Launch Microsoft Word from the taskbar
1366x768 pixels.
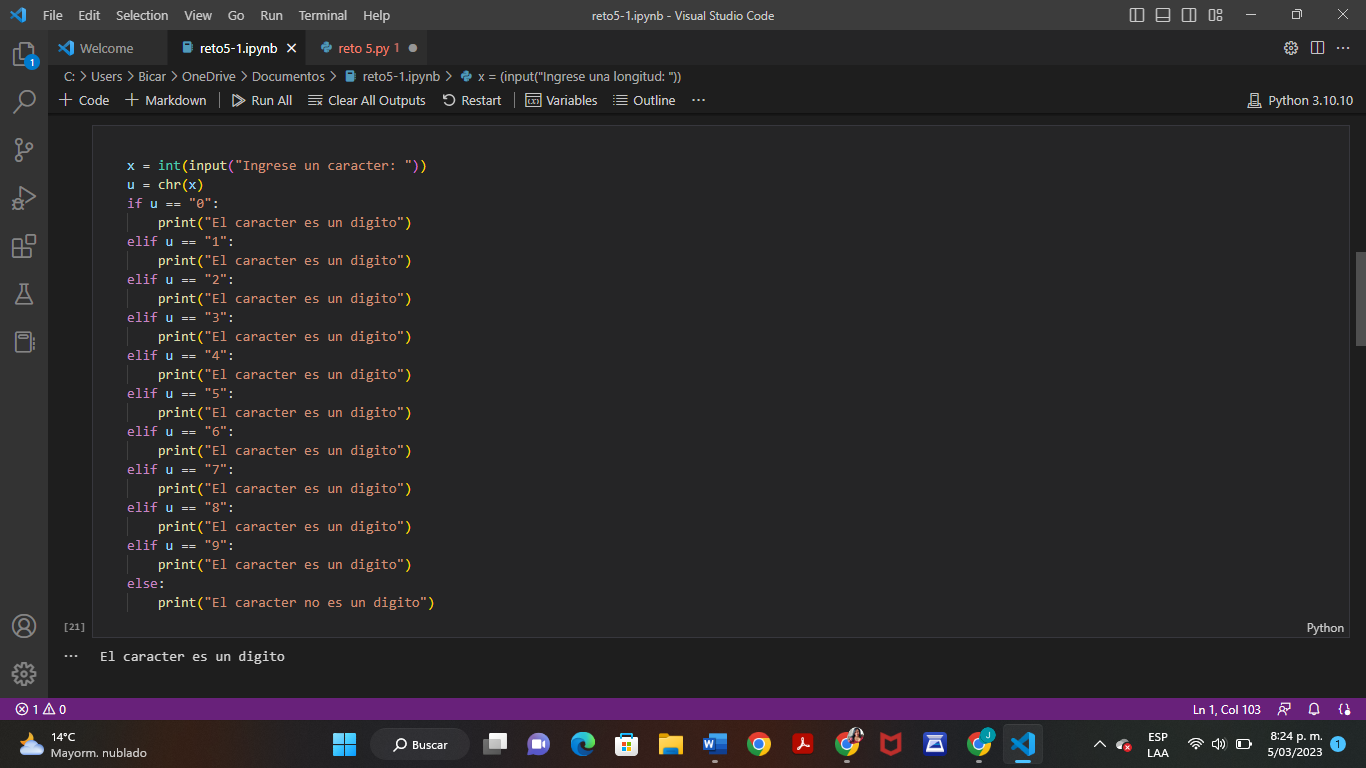coord(714,744)
